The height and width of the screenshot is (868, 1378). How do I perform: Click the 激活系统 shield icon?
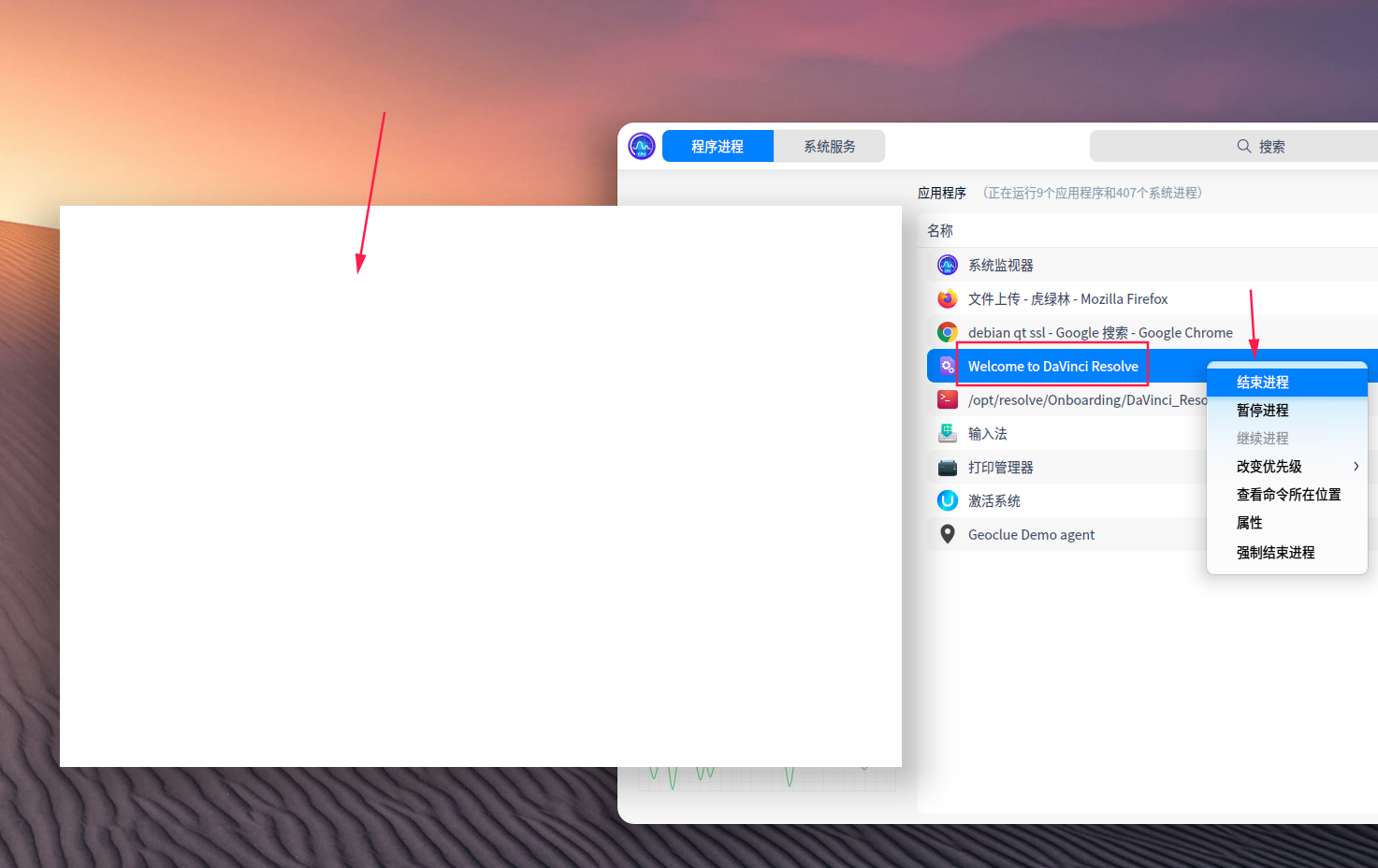click(x=947, y=500)
